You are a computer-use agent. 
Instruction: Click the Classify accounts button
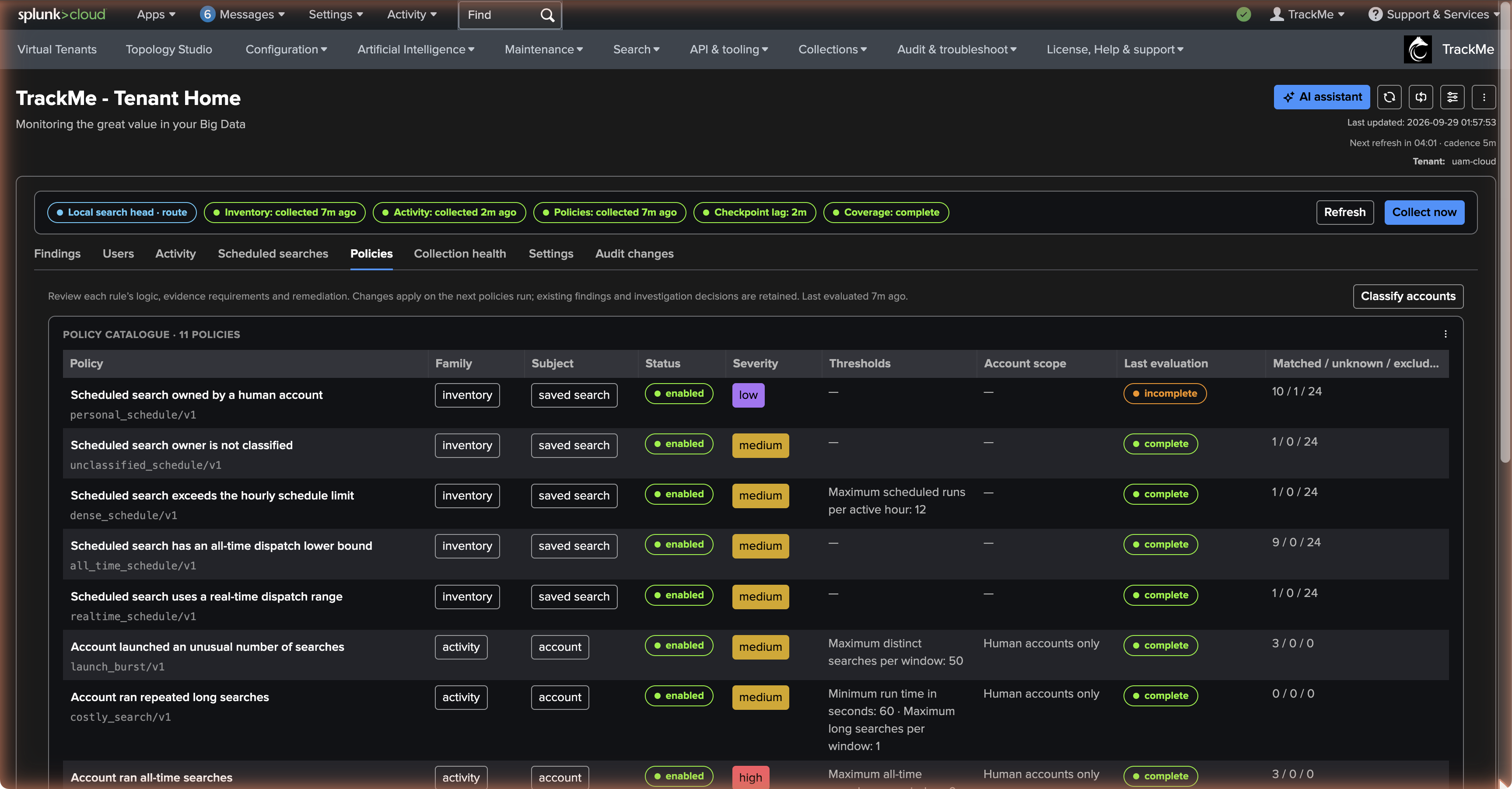(1408, 296)
